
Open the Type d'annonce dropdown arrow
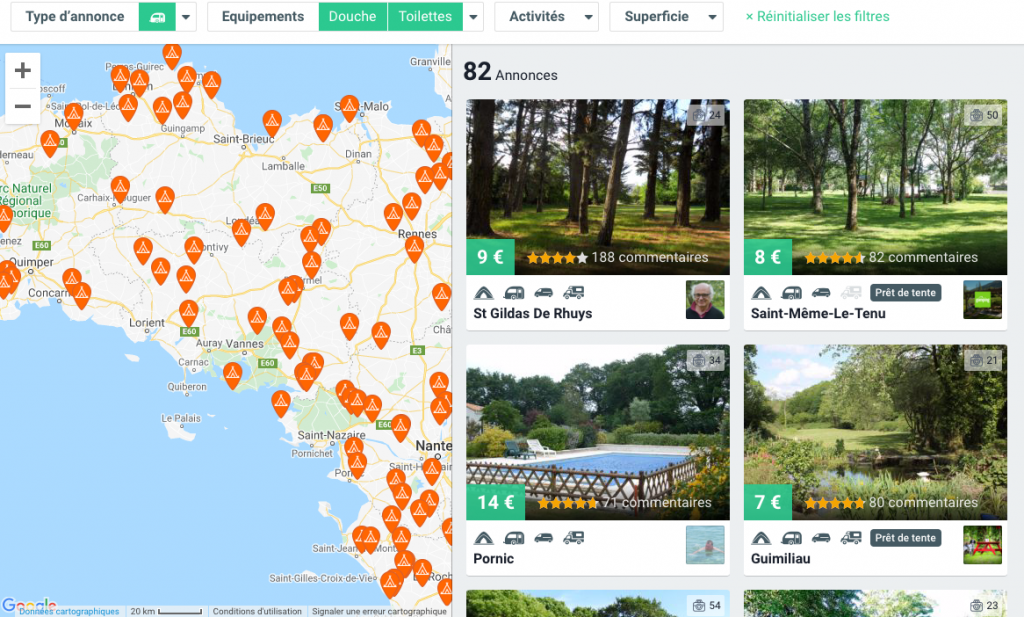[186, 17]
